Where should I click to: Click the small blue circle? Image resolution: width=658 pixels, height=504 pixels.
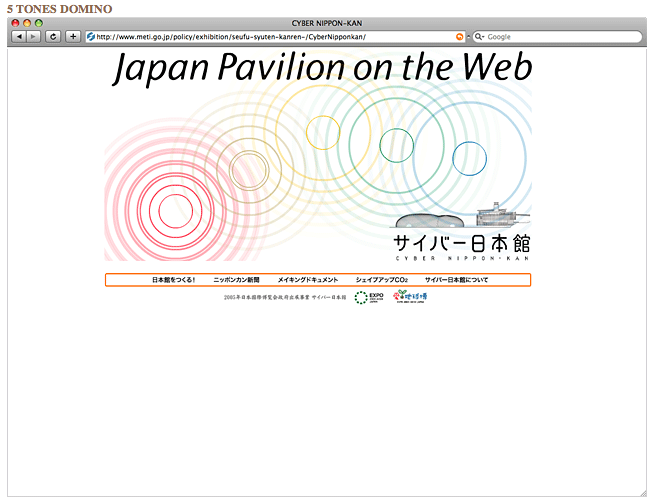[470, 159]
